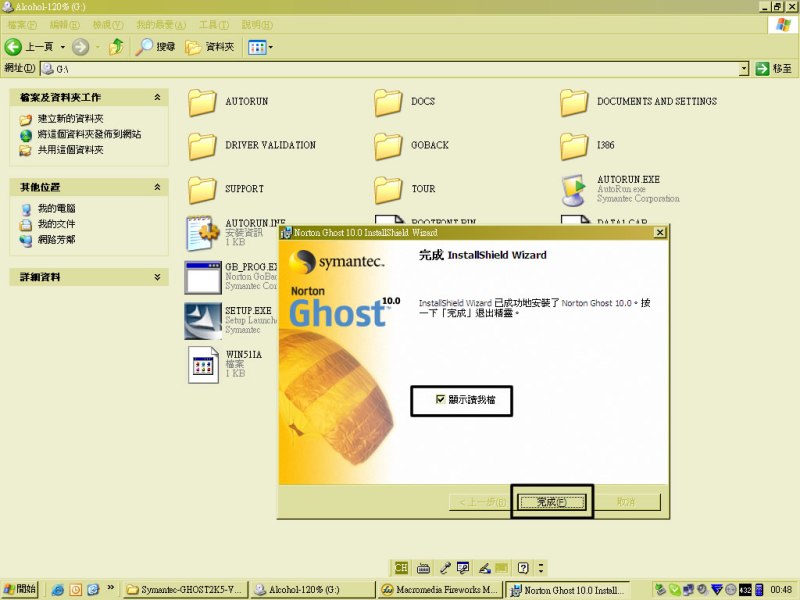
Task: Select the SETUP.EXE Setup Launcher icon
Action: point(203,321)
